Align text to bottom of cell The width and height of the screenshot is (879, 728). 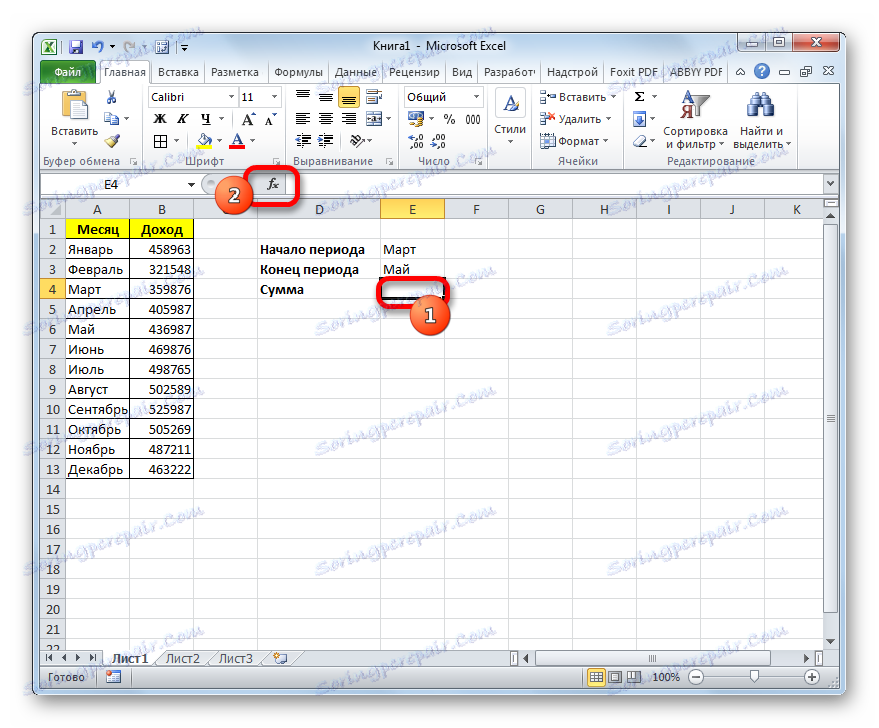[x=349, y=99]
